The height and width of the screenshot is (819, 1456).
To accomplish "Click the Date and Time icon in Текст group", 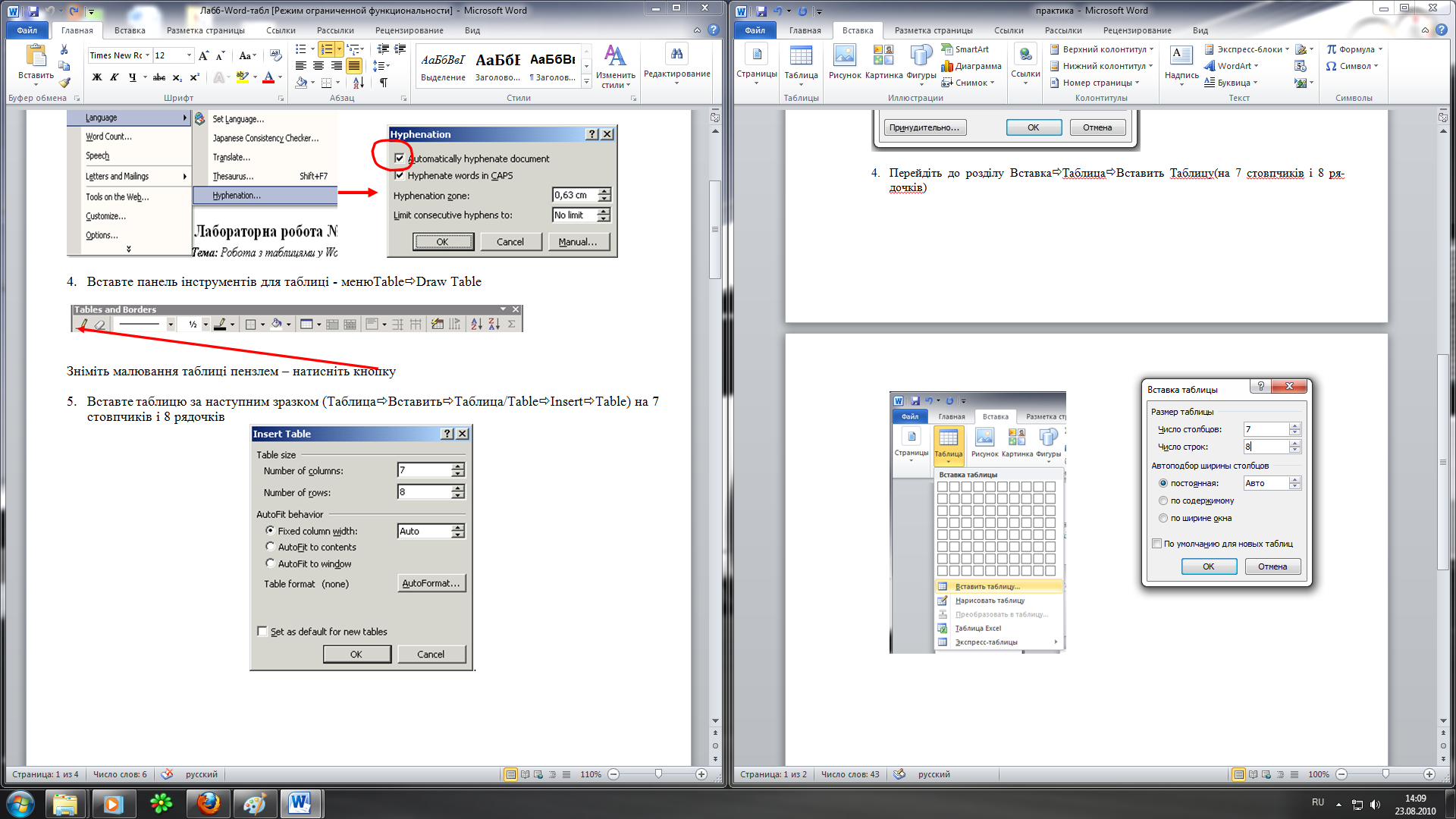I will pyautogui.click(x=1301, y=66).
